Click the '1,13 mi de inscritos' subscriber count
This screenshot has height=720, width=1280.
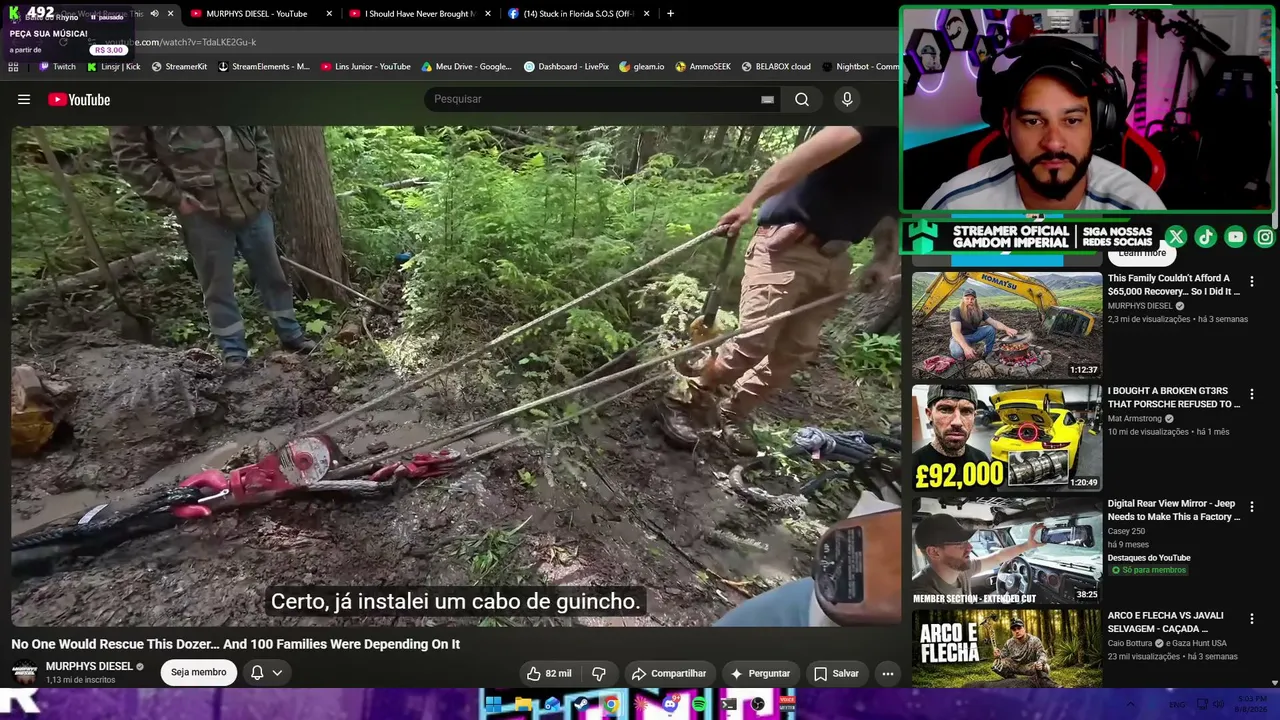(80, 680)
